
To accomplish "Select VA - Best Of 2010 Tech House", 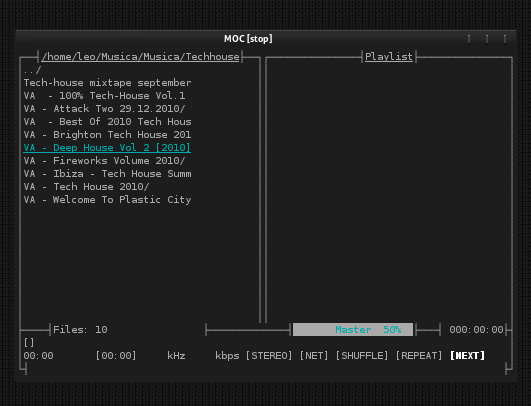I will [107, 122].
